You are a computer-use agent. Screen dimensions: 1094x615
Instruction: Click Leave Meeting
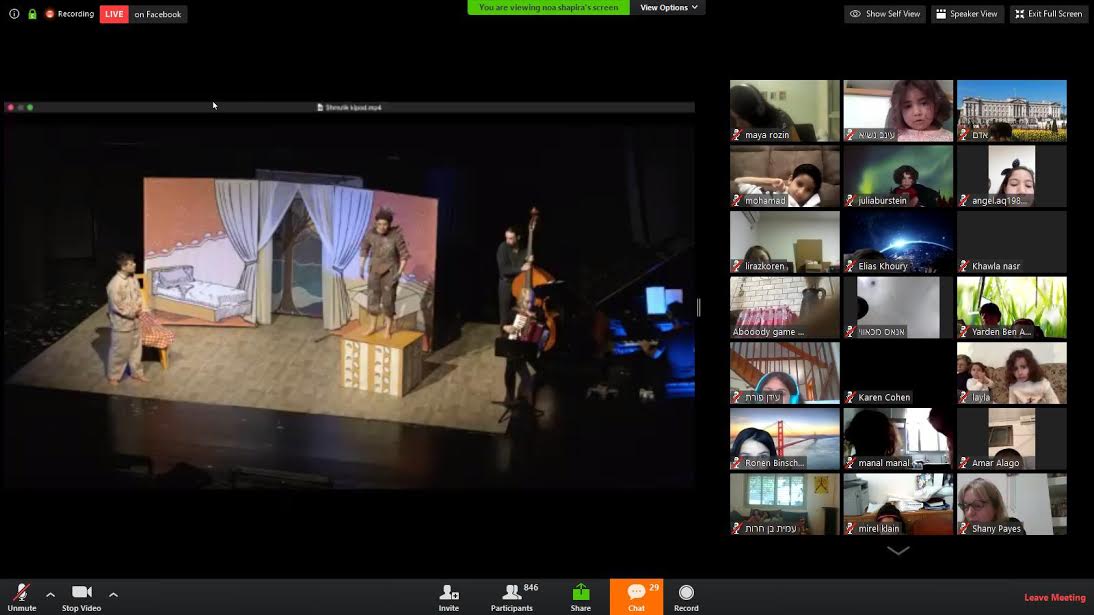point(1054,598)
